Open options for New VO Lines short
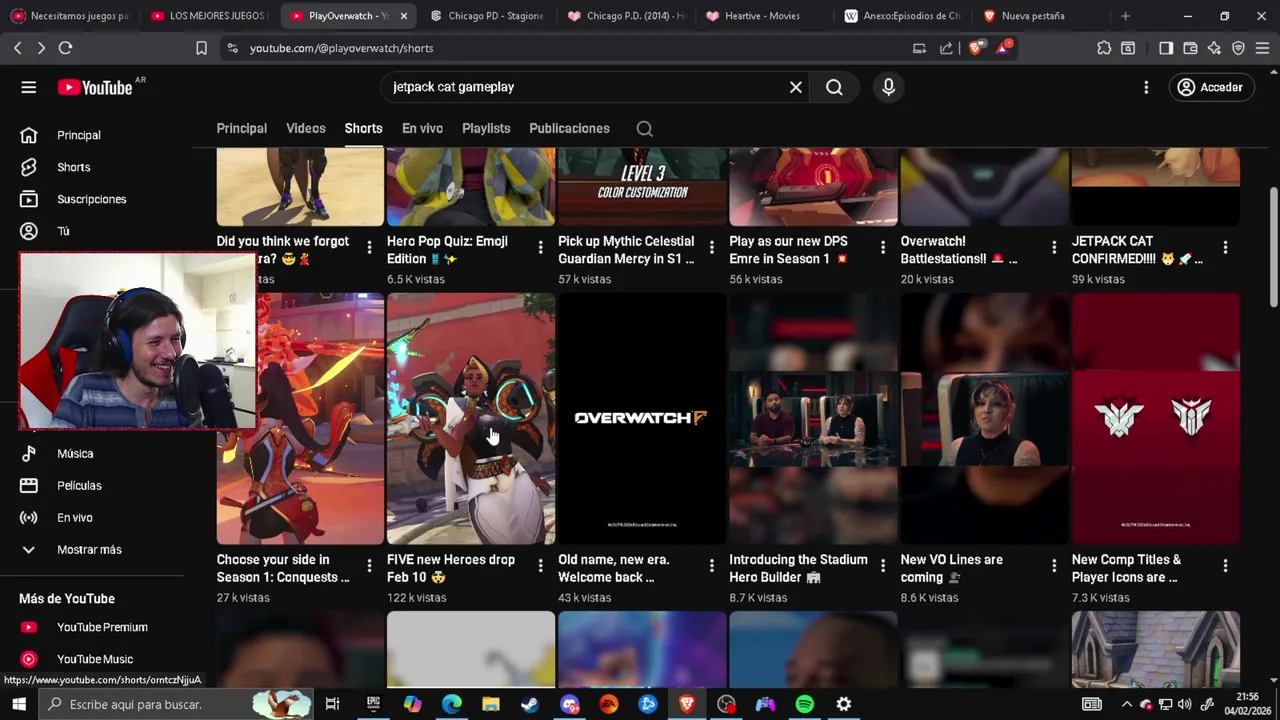 (1053, 566)
